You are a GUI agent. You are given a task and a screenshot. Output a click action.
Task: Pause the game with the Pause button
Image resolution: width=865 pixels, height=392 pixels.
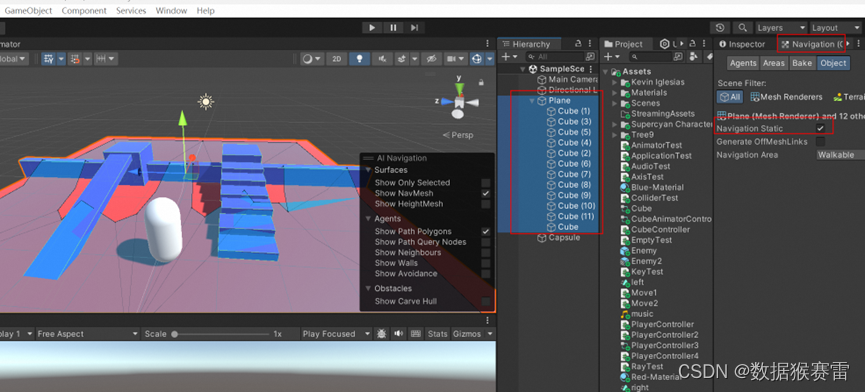393,28
